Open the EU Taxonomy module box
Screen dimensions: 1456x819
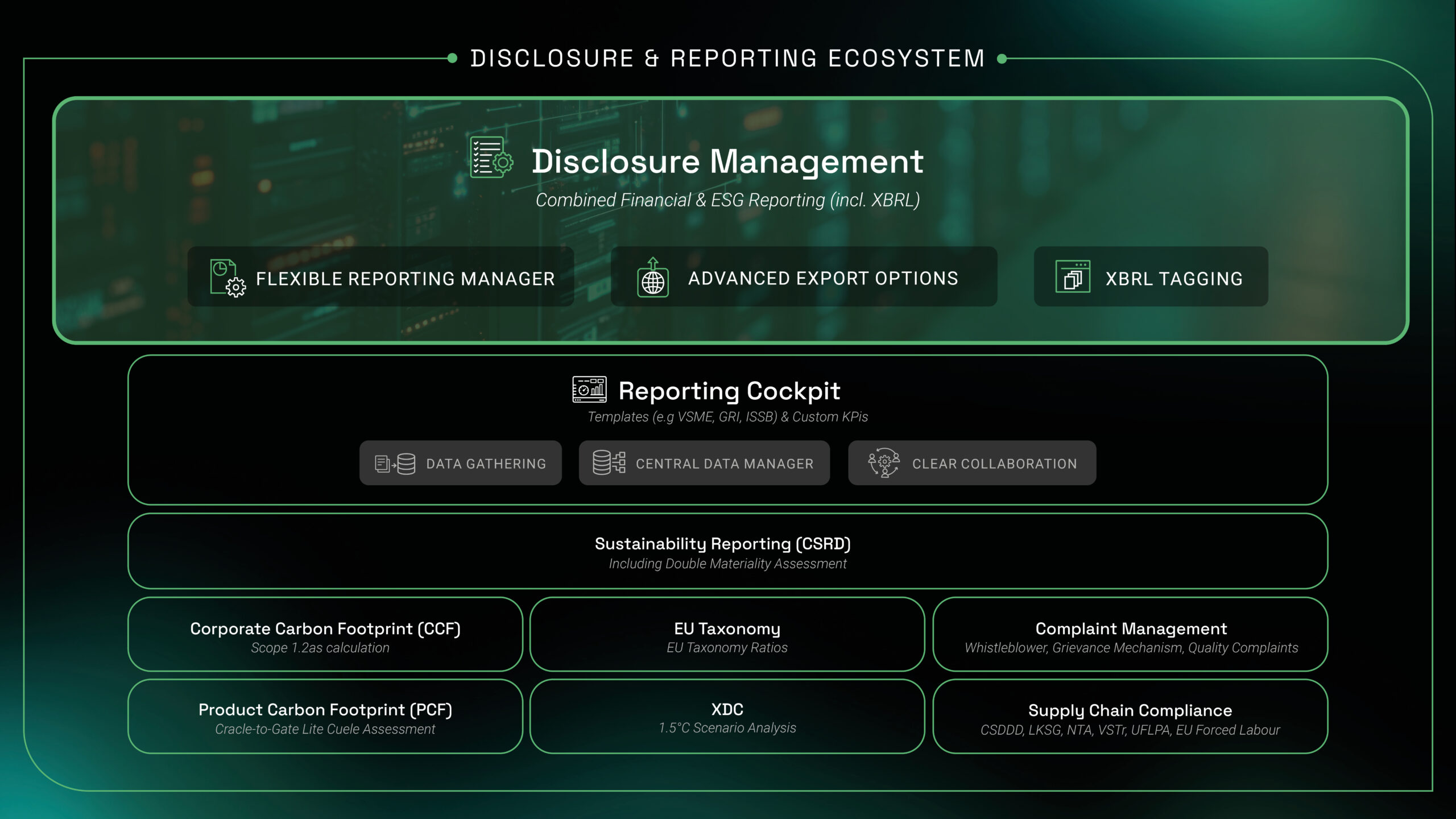click(x=727, y=635)
